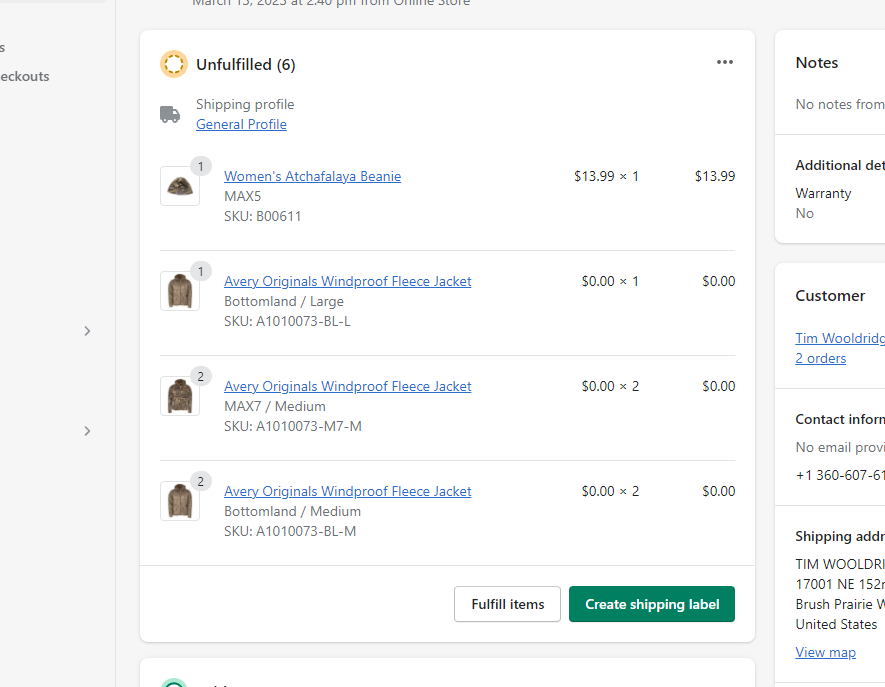Click the Fulfill items button
Image resolution: width=885 pixels, height=687 pixels.
click(x=507, y=604)
